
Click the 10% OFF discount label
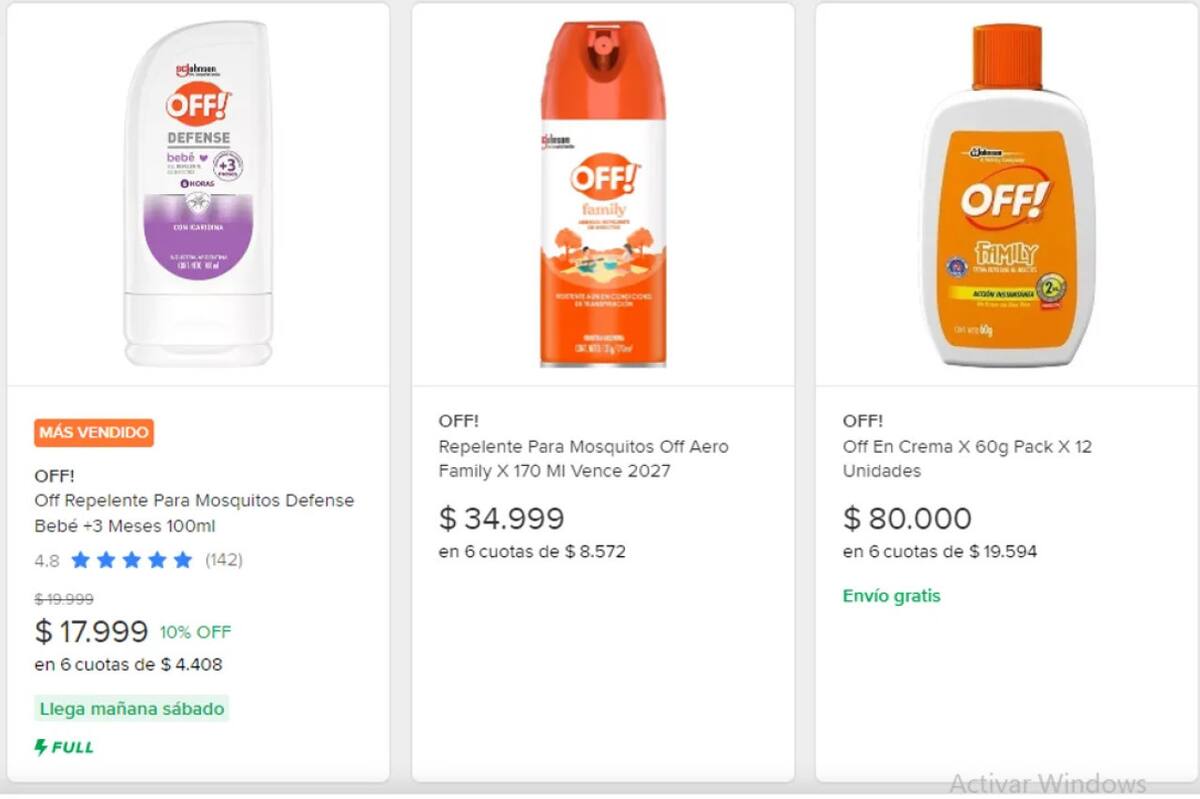195,632
